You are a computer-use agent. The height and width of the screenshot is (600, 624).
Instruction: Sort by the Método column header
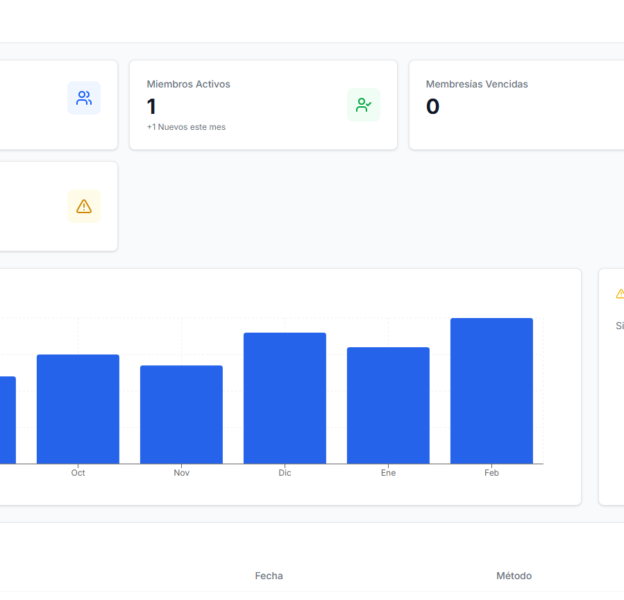pos(514,576)
